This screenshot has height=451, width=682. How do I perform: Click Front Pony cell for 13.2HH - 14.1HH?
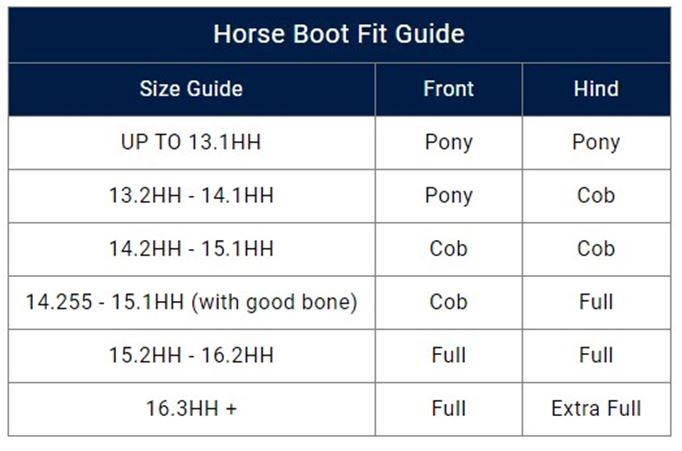coord(448,195)
